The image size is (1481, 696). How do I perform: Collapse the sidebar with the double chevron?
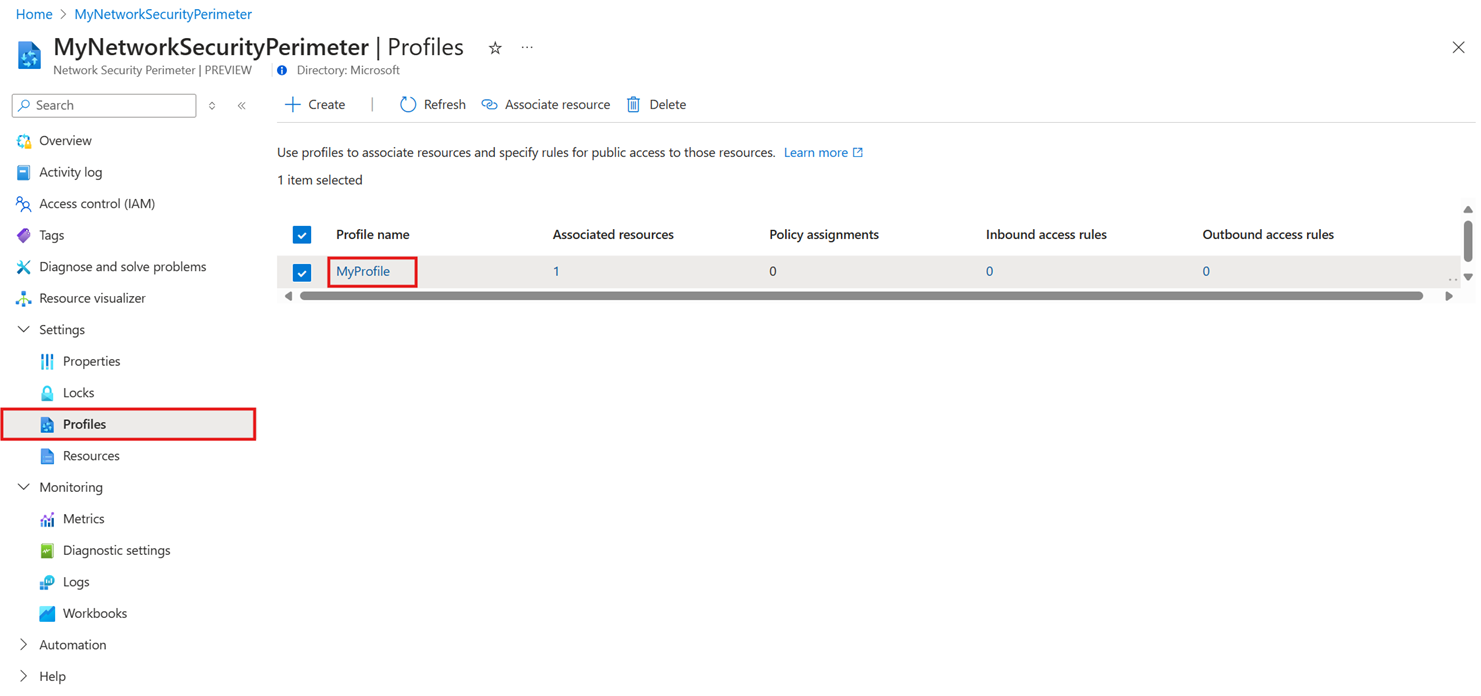241,105
